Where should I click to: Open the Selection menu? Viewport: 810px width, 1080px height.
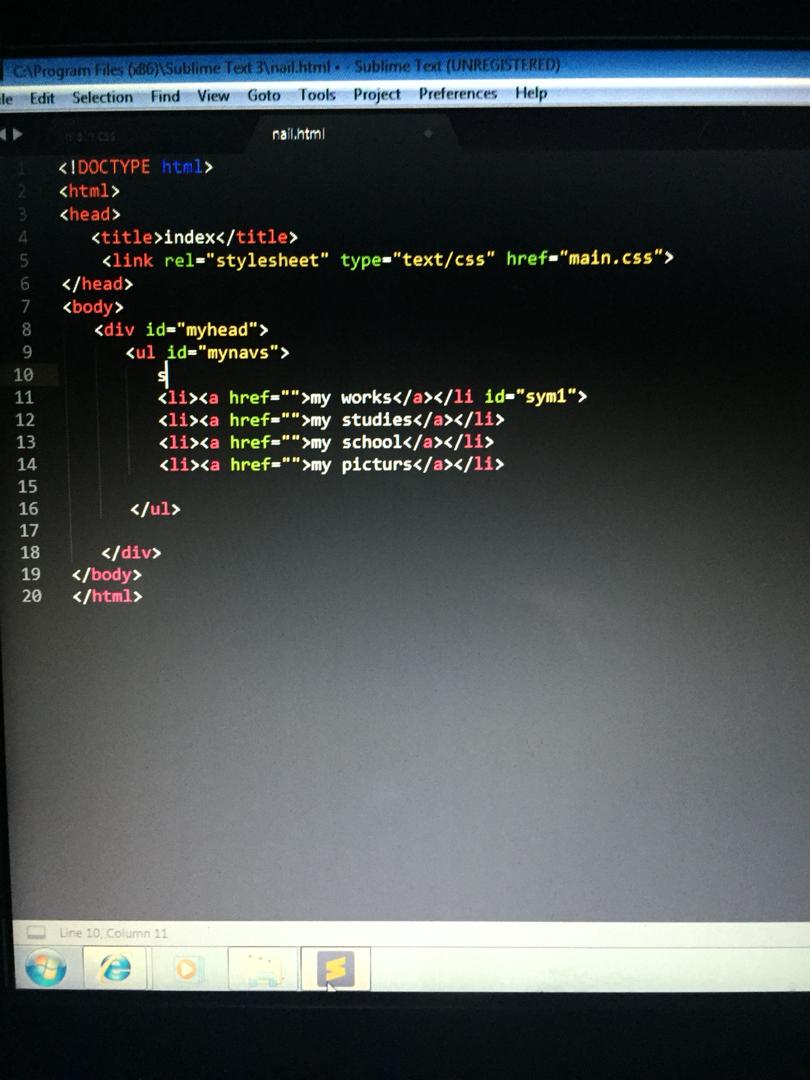[102, 97]
